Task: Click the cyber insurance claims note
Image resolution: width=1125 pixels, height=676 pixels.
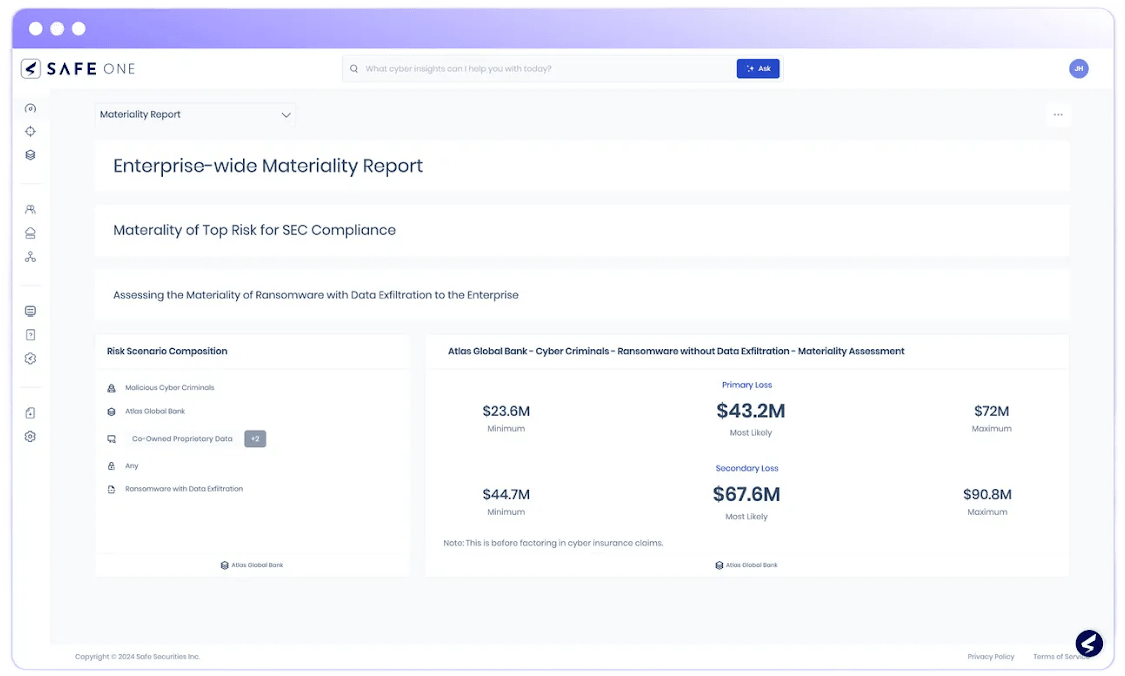Action: tap(553, 543)
